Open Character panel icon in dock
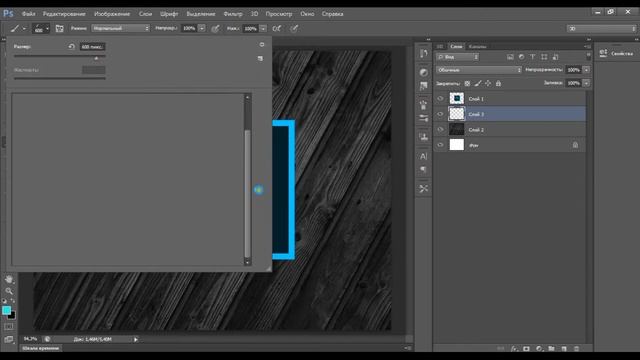Viewport: 640px width, 360px height. coord(424,156)
